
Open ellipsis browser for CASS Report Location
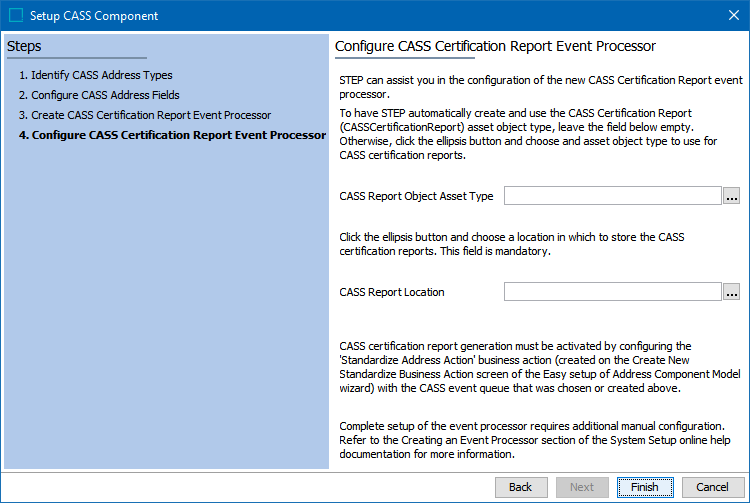click(731, 292)
